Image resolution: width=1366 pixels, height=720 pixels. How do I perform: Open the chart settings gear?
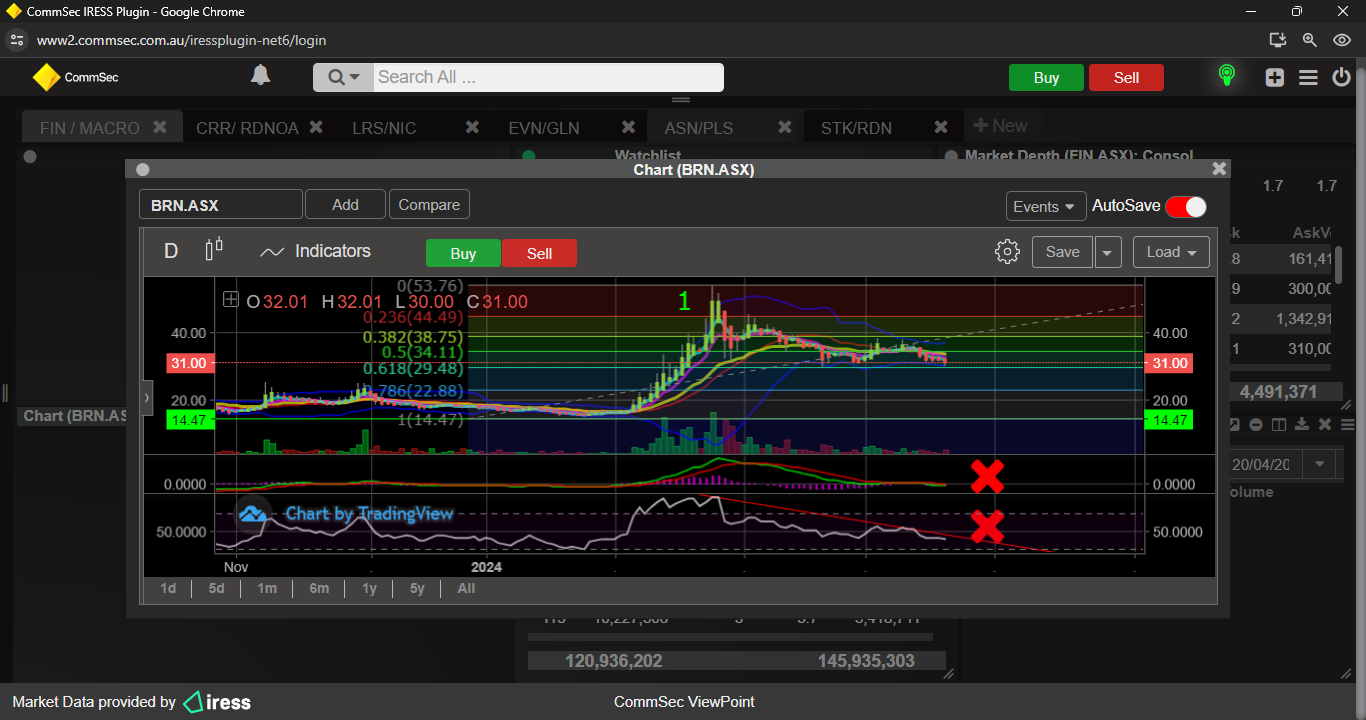click(x=1007, y=252)
